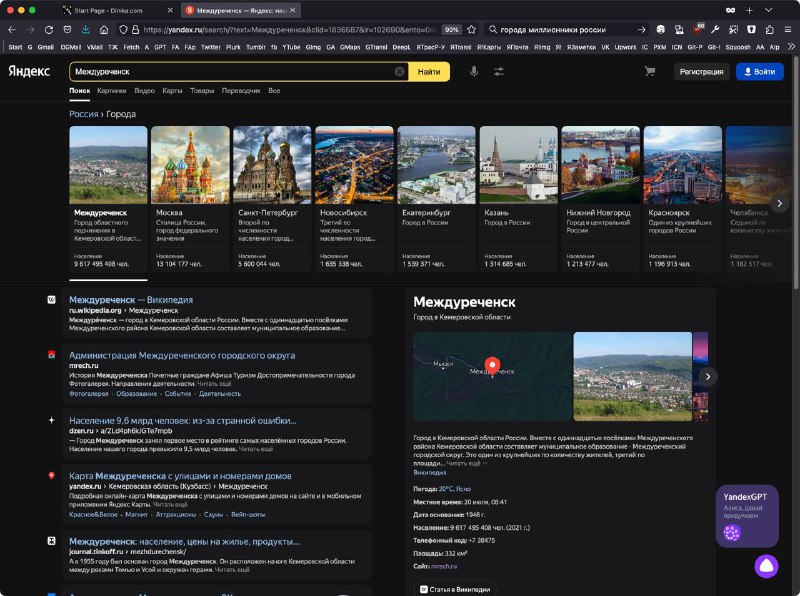Click the blue Войти button

(x=760, y=72)
